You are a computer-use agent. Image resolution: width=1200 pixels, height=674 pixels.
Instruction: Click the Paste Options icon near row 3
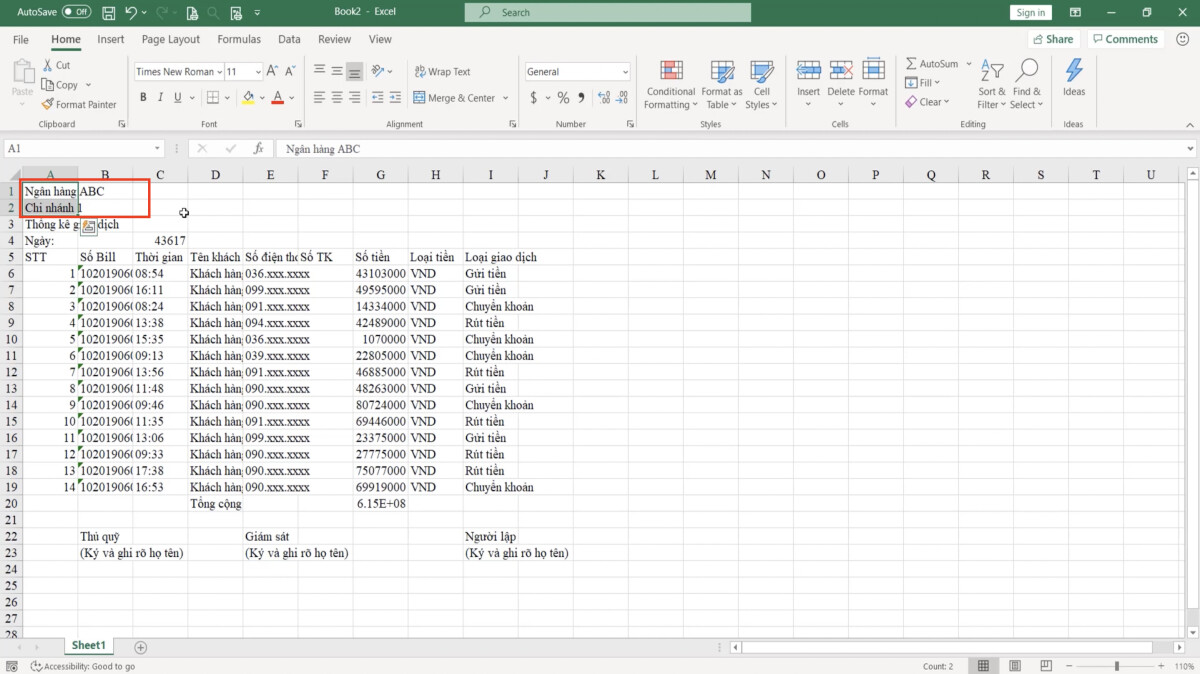coord(88,227)
